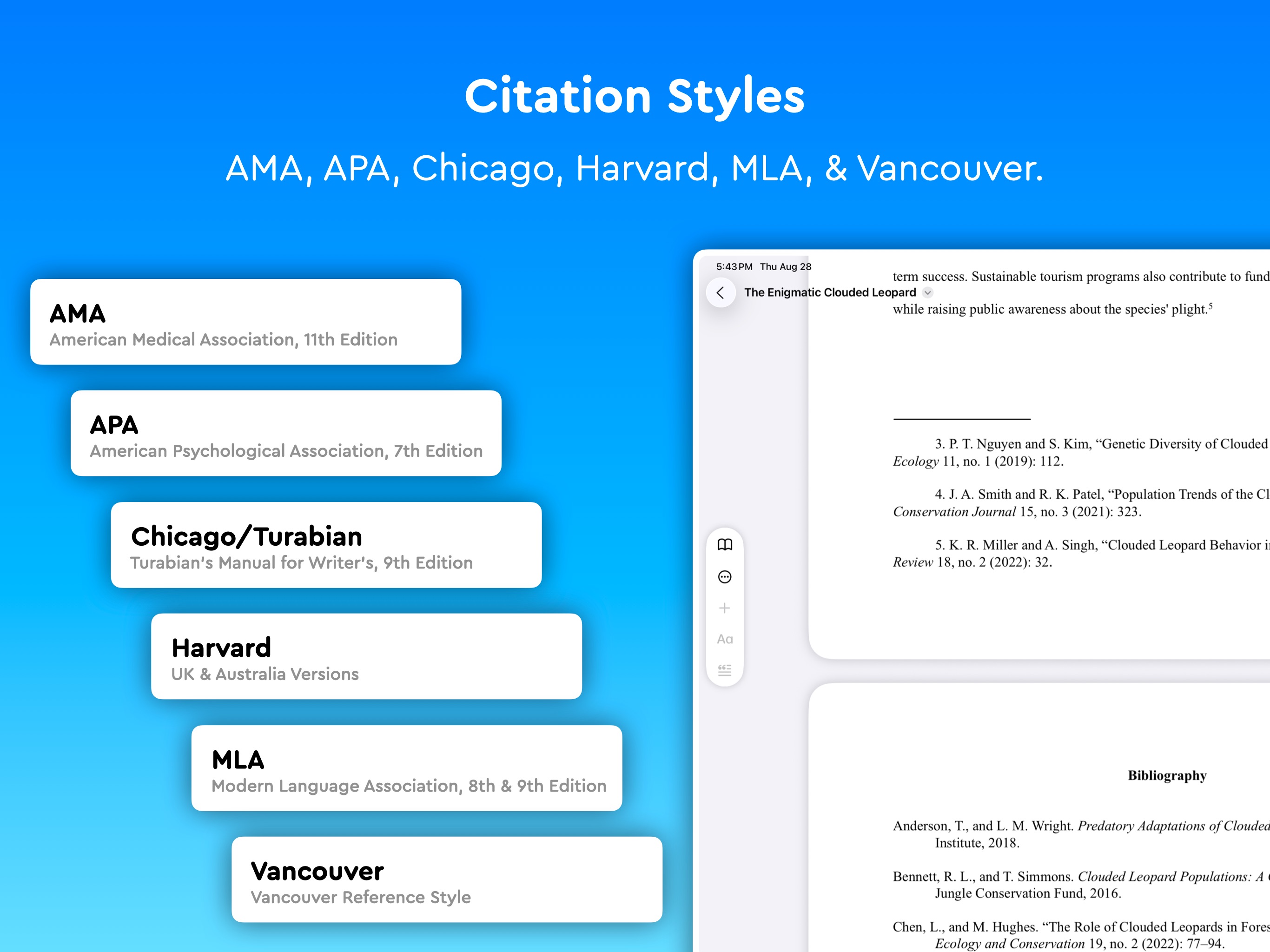Click the superscript 5 after plight
1270x952 pixels.
(1211, 305)
